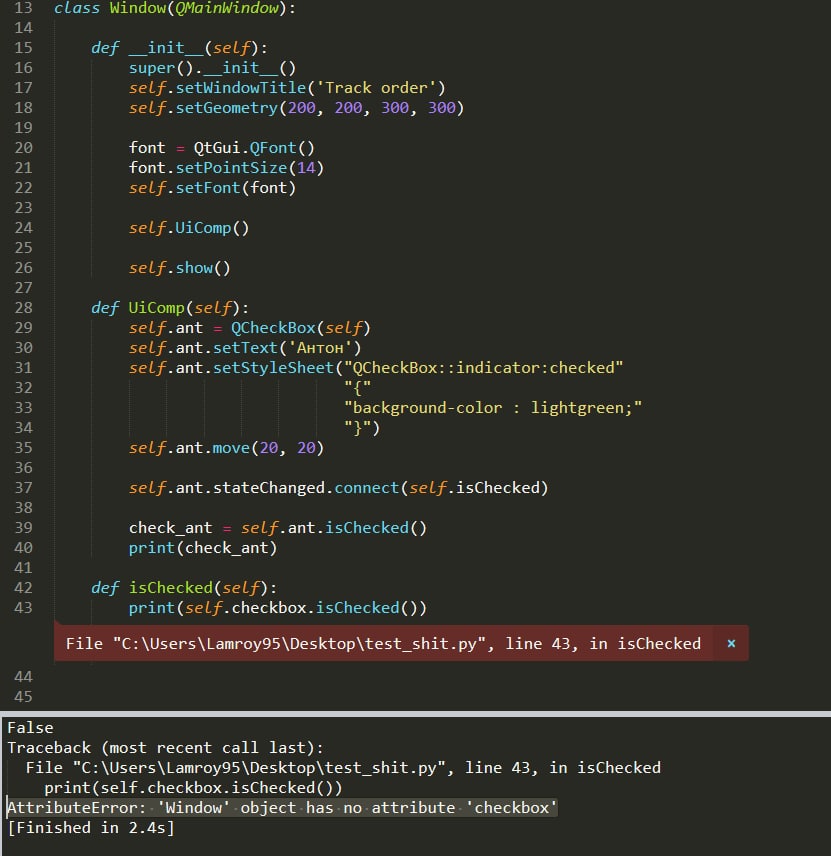
Task: Click '[Finished in 2.4s]' status text
Action: click(91, 828)
